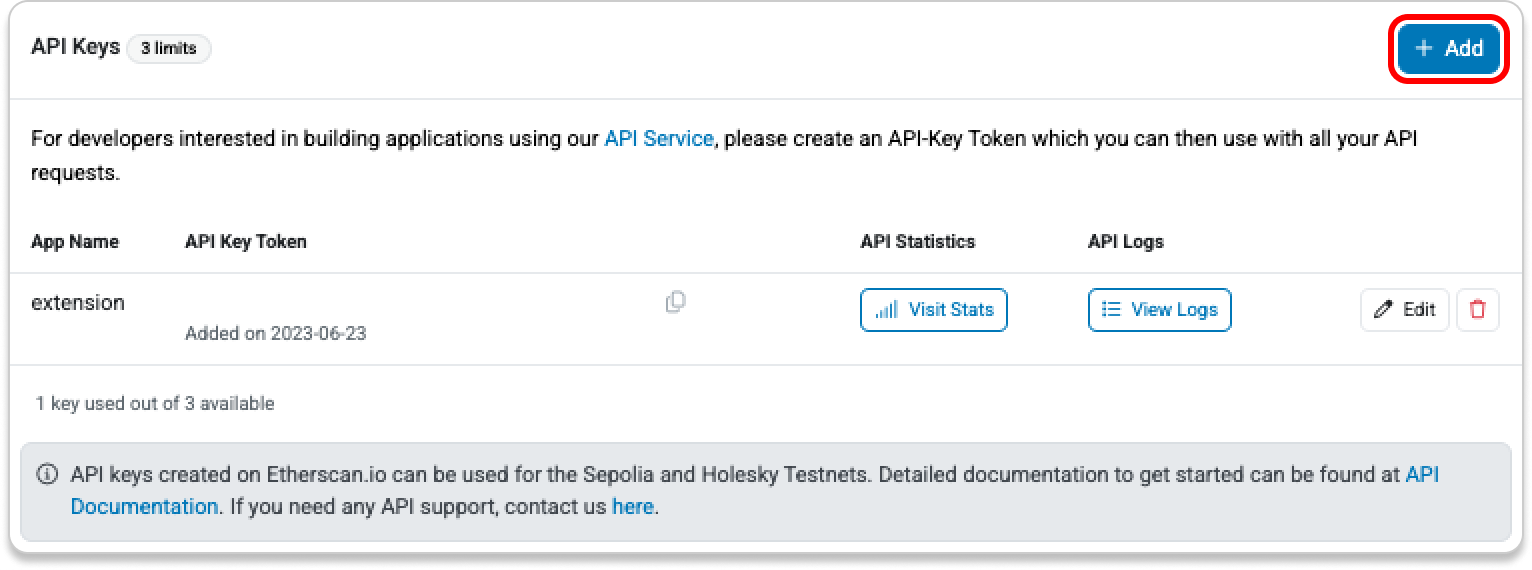
Task: Click the API Logs column header
Action: [x=1125, y=241]
